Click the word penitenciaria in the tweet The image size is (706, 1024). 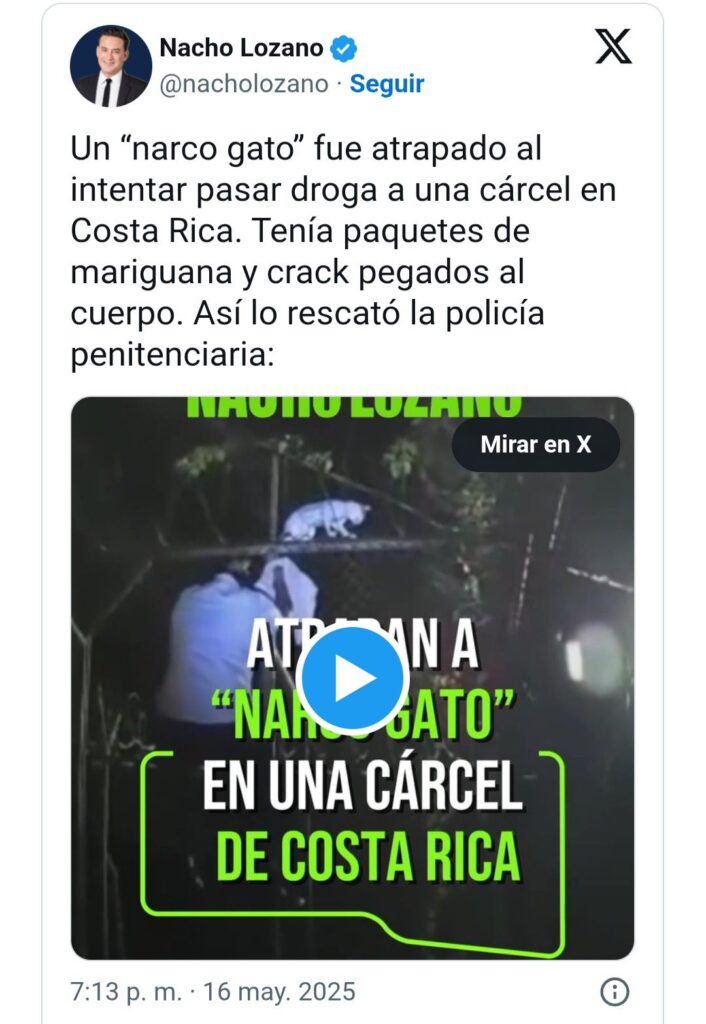(x=172, y=355)
